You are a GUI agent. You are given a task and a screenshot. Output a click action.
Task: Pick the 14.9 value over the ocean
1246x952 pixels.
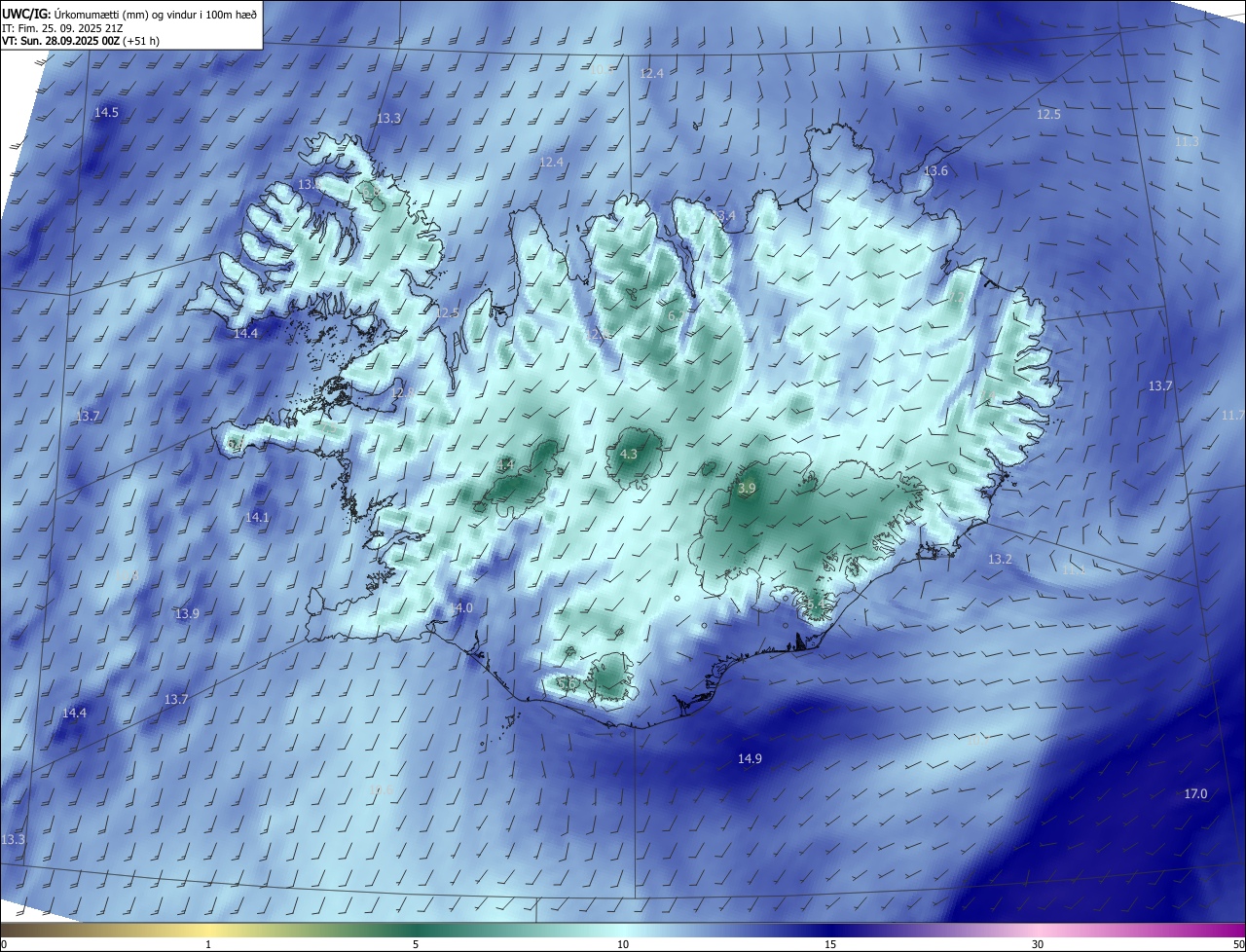tap(750, 758)
